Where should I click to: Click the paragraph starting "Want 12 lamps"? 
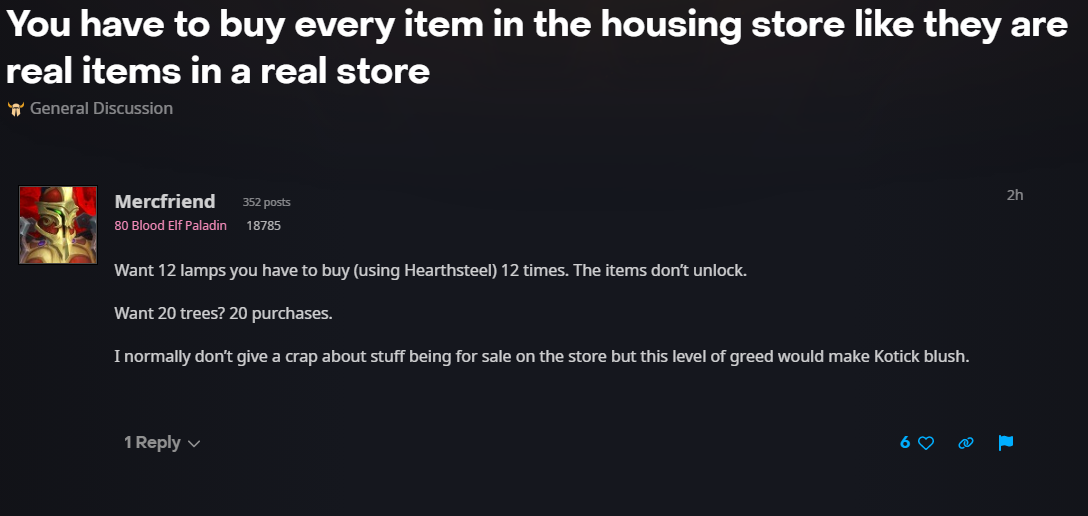pyautogui.click(x=430, y=271)
